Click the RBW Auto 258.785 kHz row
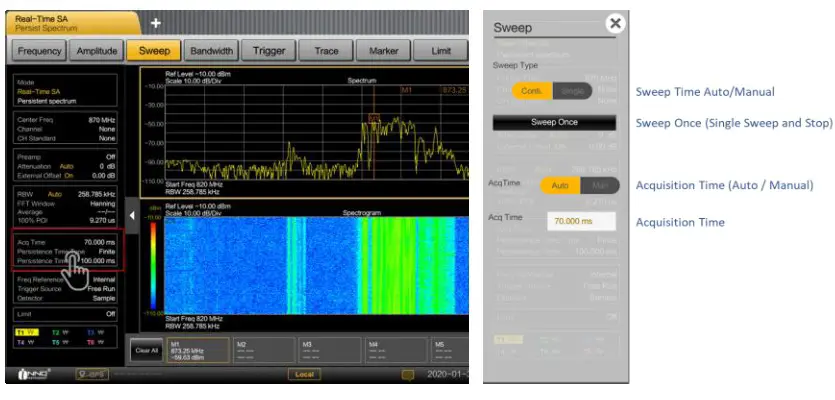 pyautogui.click(x=66, y=194)
